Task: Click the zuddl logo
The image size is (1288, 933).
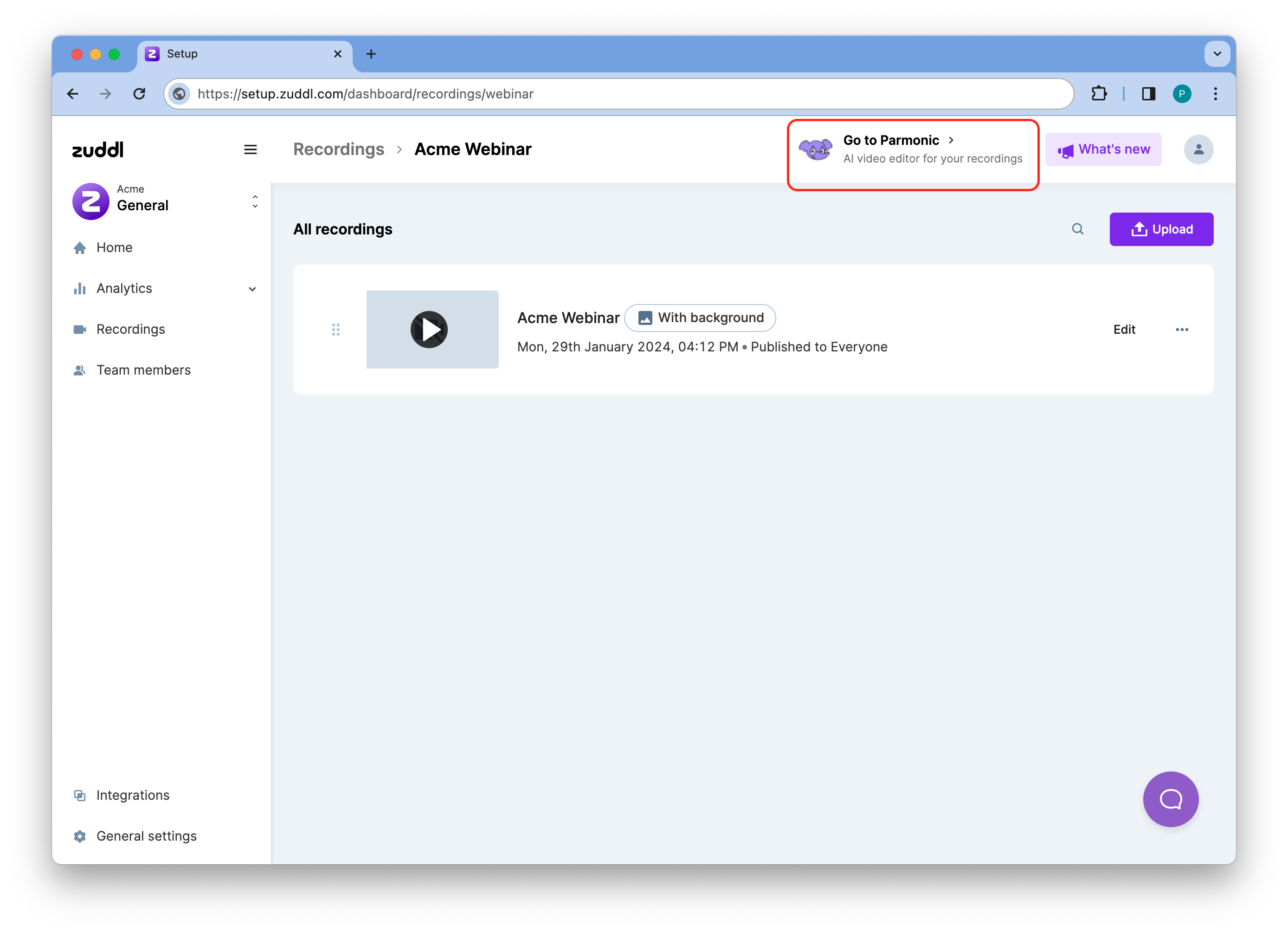Action: (98, 149)
